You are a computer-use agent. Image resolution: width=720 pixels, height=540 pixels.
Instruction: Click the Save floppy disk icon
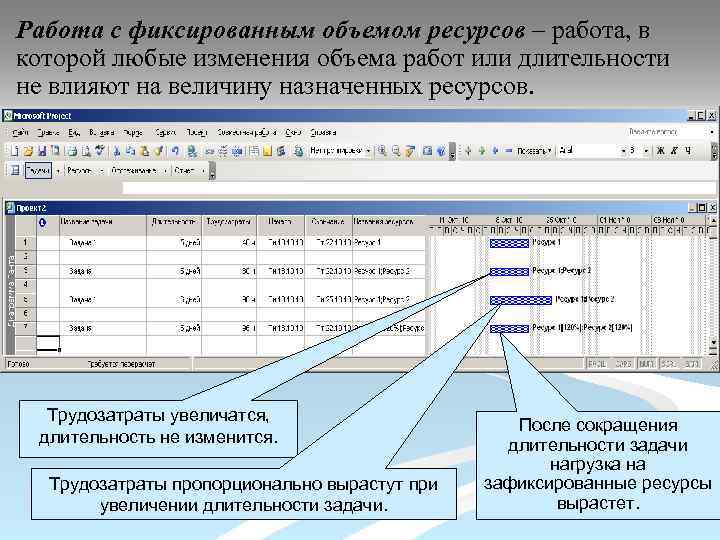[42, 151]
